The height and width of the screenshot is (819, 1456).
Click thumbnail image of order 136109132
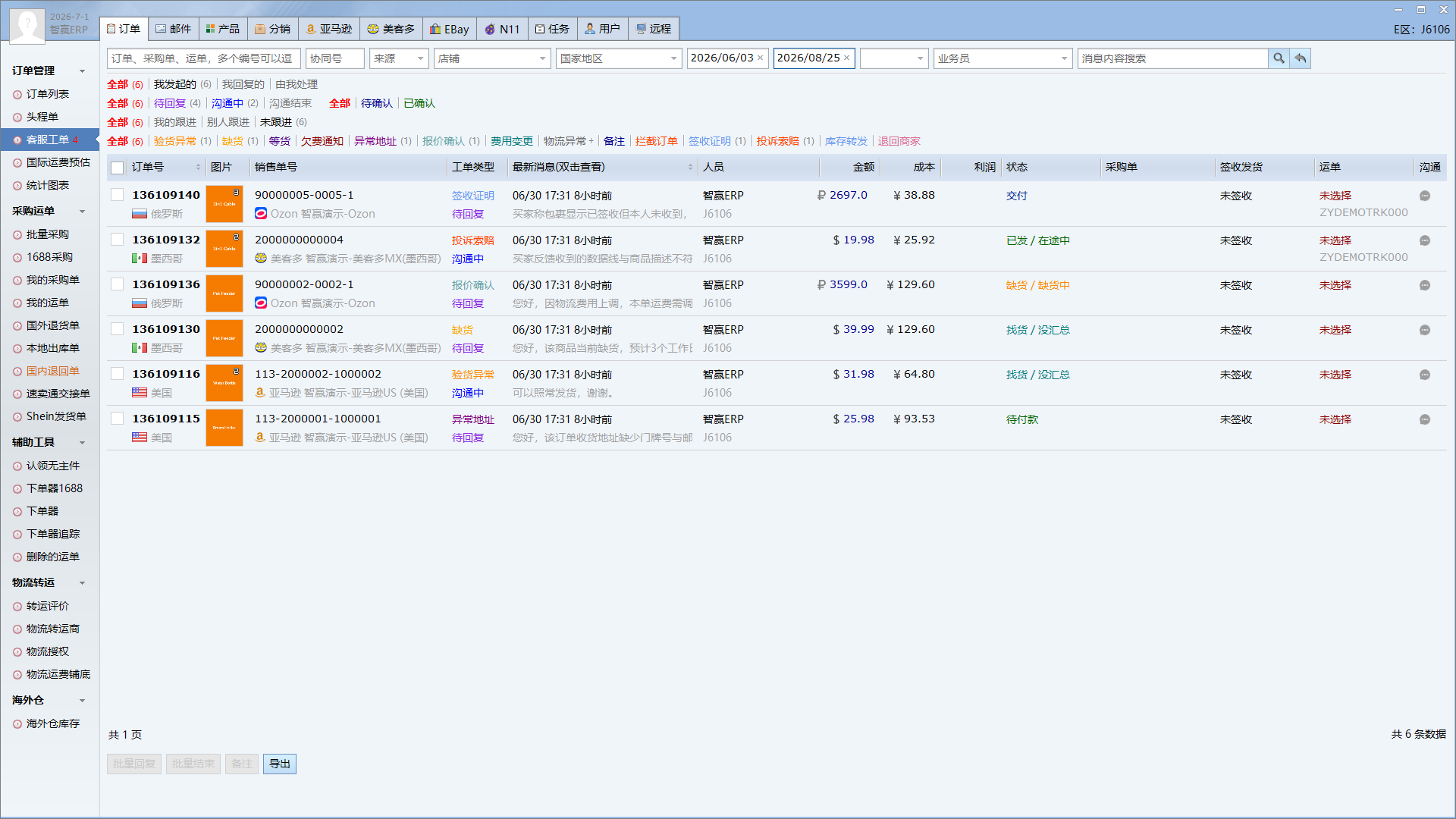224,249
